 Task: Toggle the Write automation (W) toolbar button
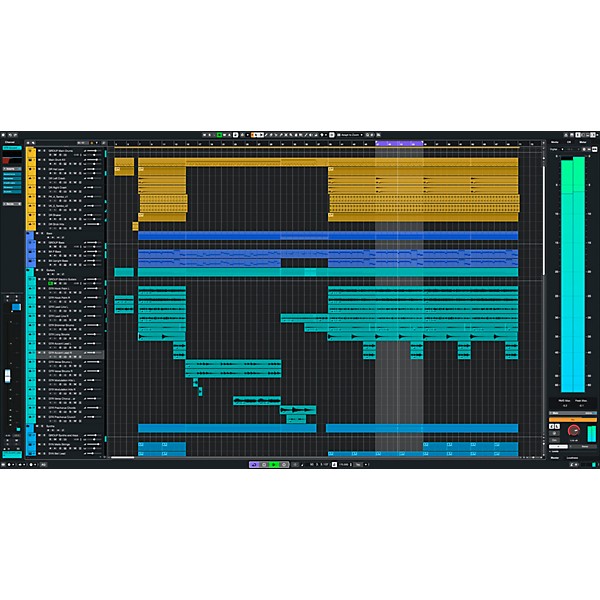(x=224, y=135)
